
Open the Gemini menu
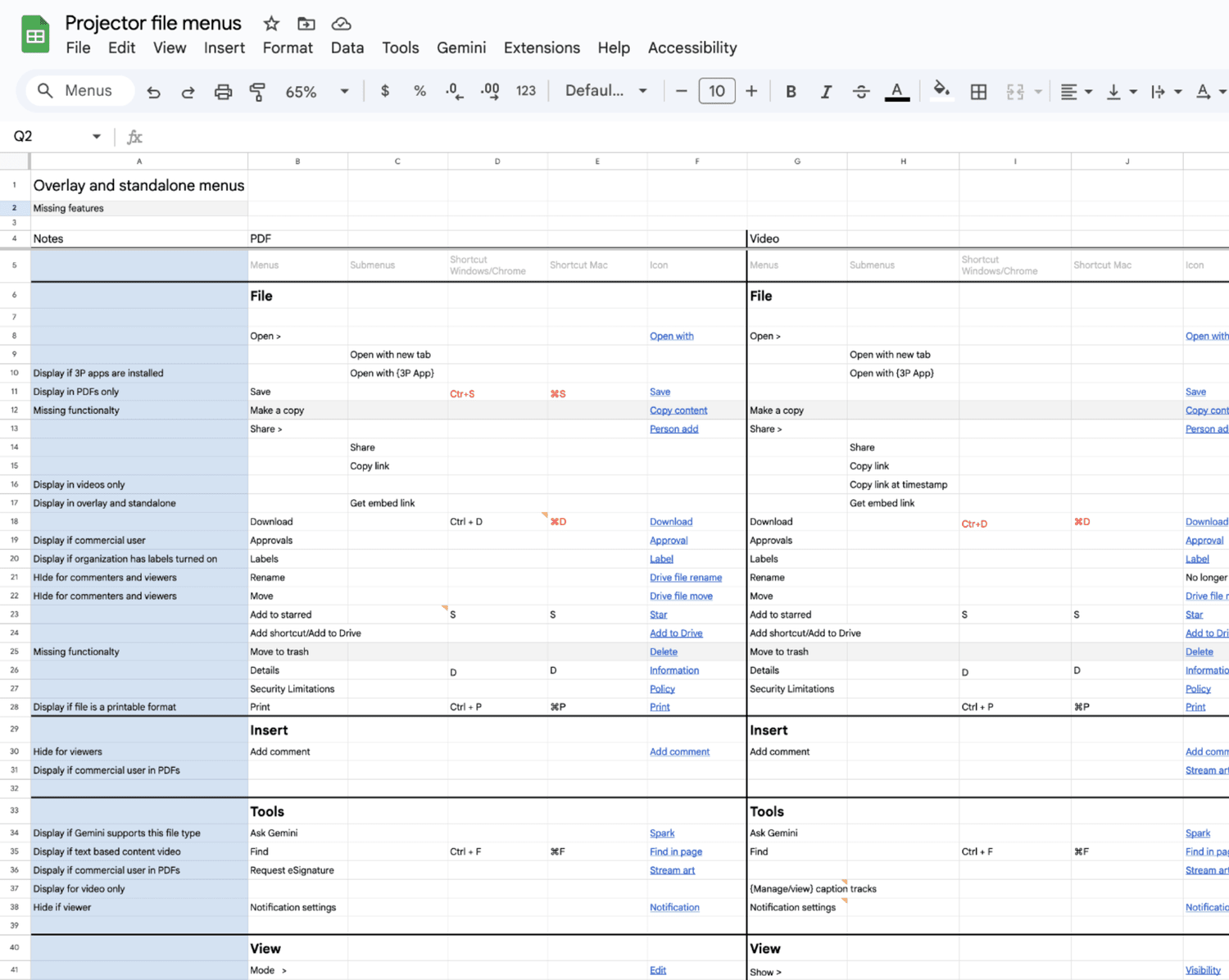pyautogui.click(x=461, y=48)
